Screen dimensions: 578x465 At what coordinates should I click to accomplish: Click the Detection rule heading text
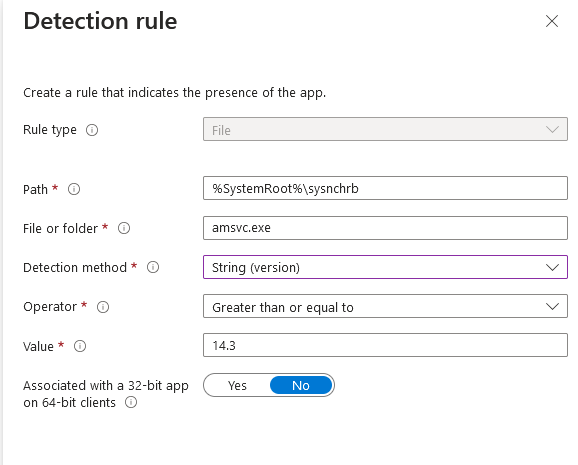tap(100, 21)
